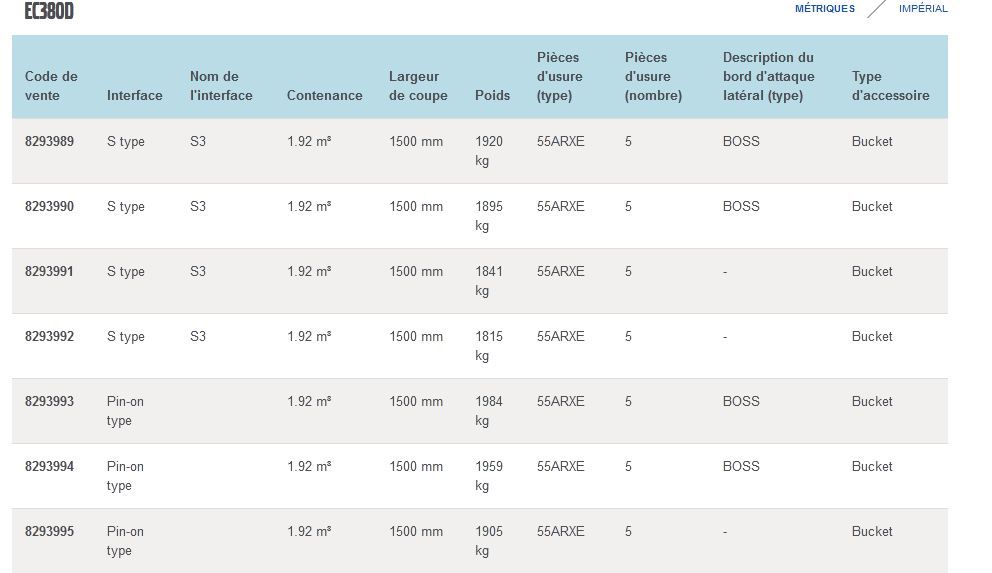Image resolution: width=992 pixels, height=573 pixels.
Task: Select sales code 8293989
Action: [x=49, y=142]
